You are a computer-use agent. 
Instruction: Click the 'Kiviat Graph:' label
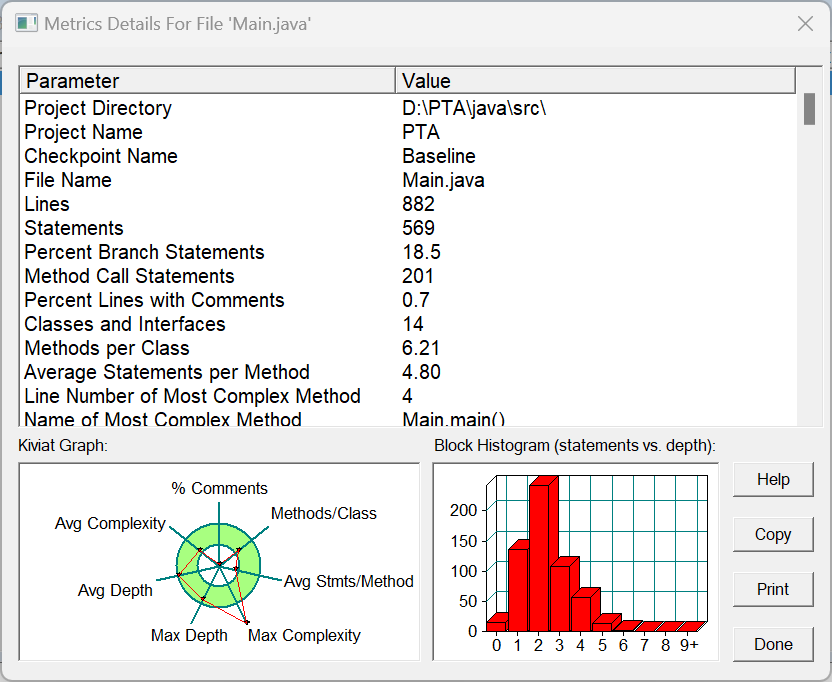pos(63,445)
